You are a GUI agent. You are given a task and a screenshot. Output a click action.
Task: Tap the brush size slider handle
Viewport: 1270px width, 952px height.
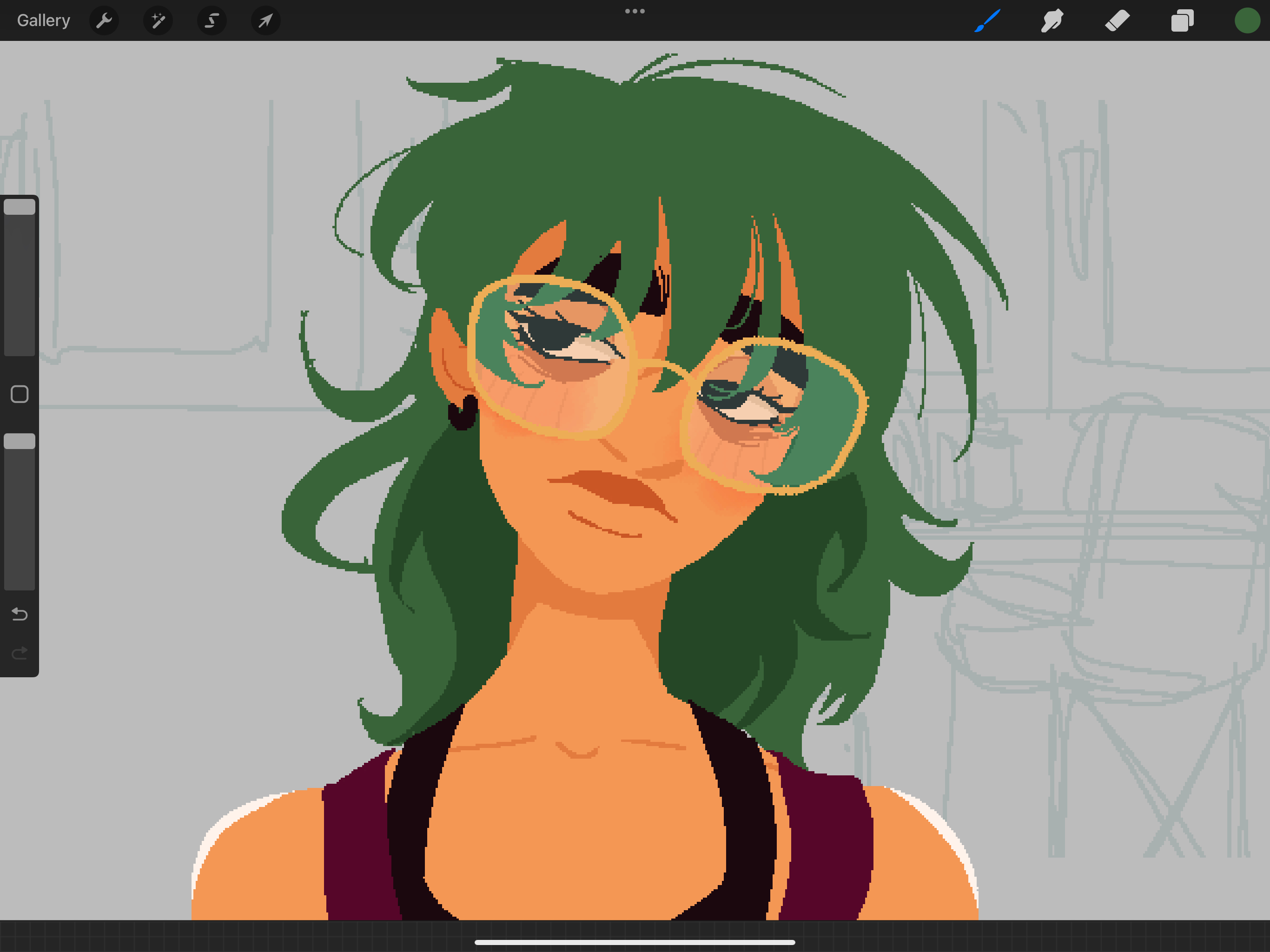20,207
